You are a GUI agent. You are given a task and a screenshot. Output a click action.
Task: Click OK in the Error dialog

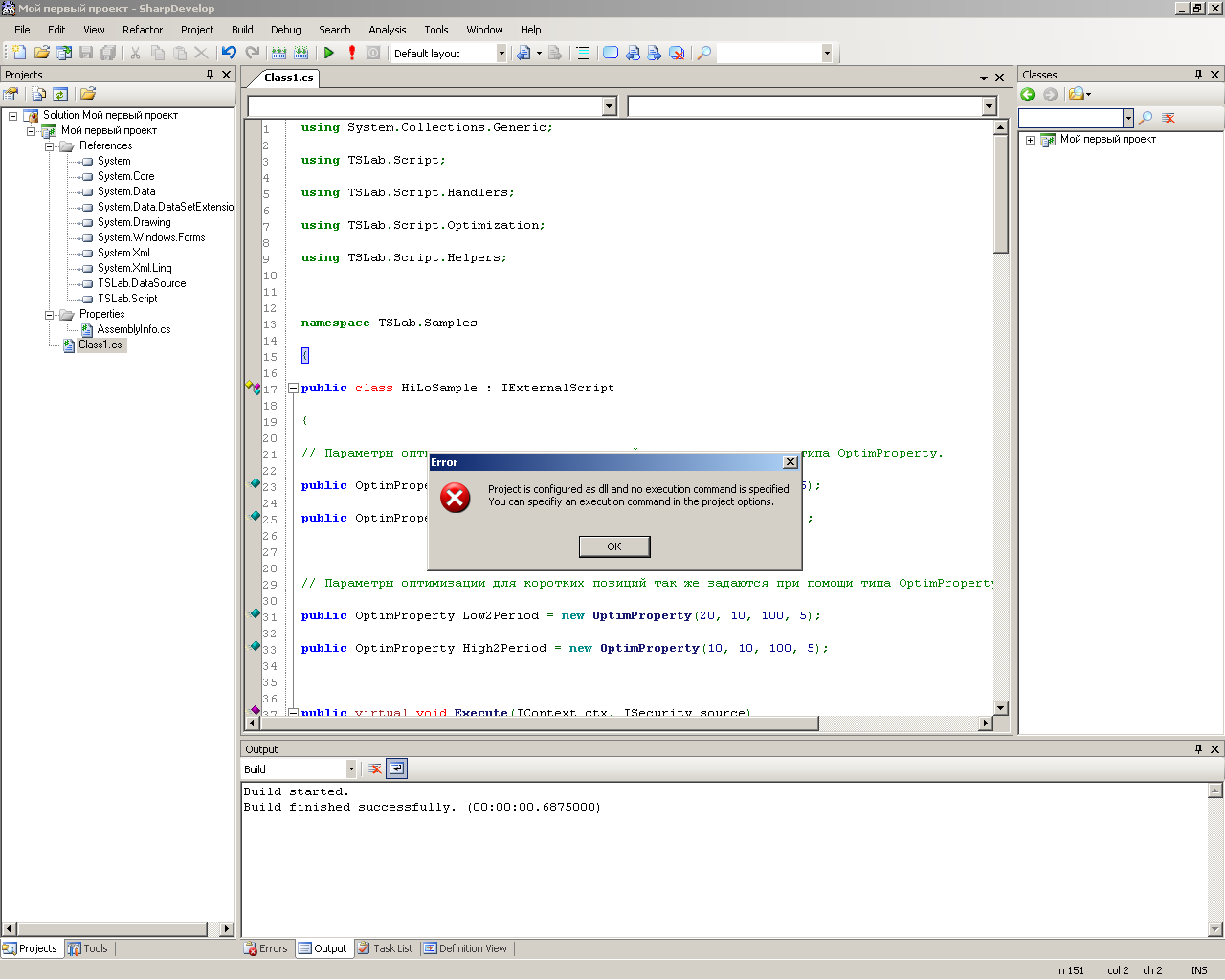[614, 546]
